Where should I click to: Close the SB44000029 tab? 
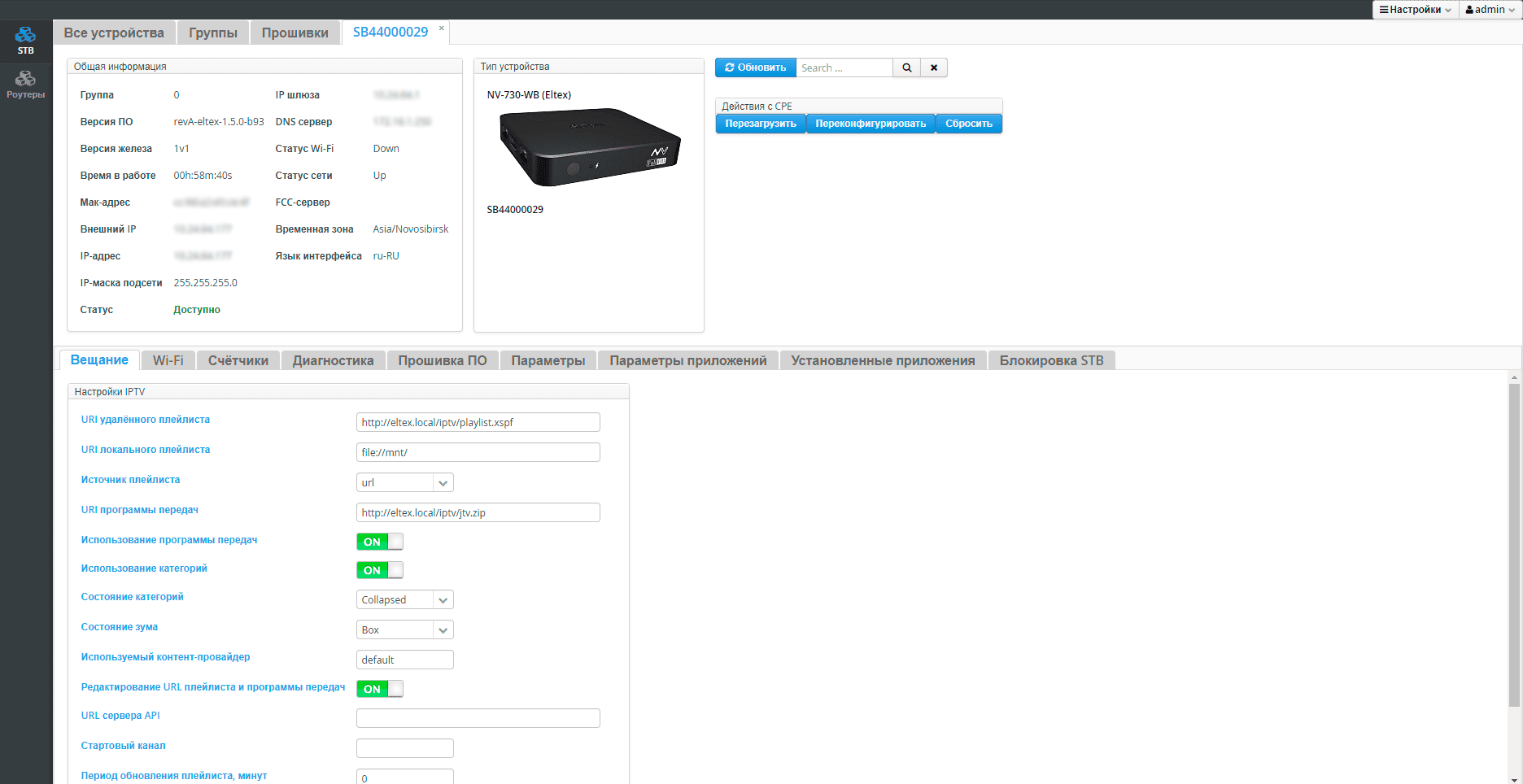pos(442,28)
